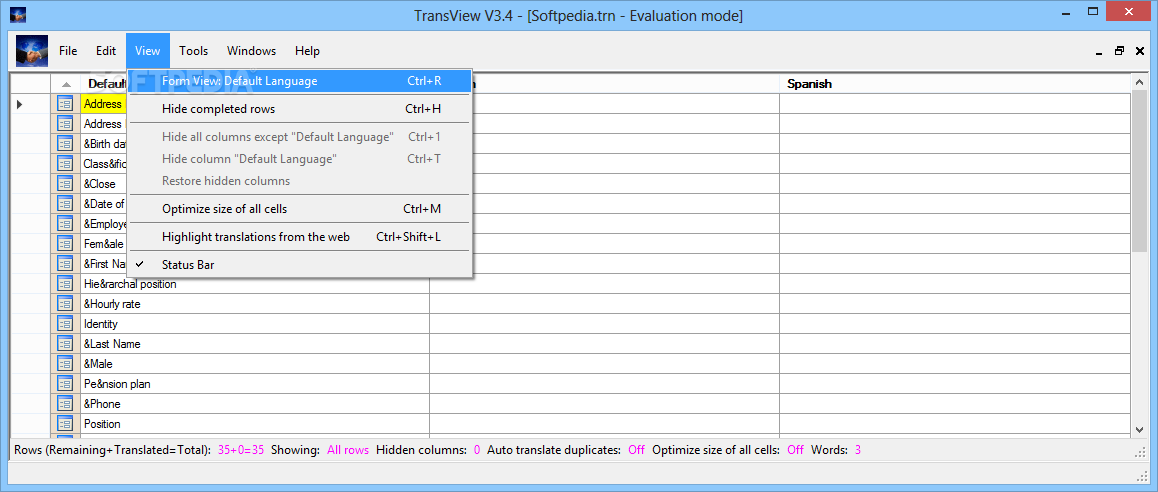Click the Spanish cell in the &Male row
Screen dimensions: 1158x492
tap(955, 363)
